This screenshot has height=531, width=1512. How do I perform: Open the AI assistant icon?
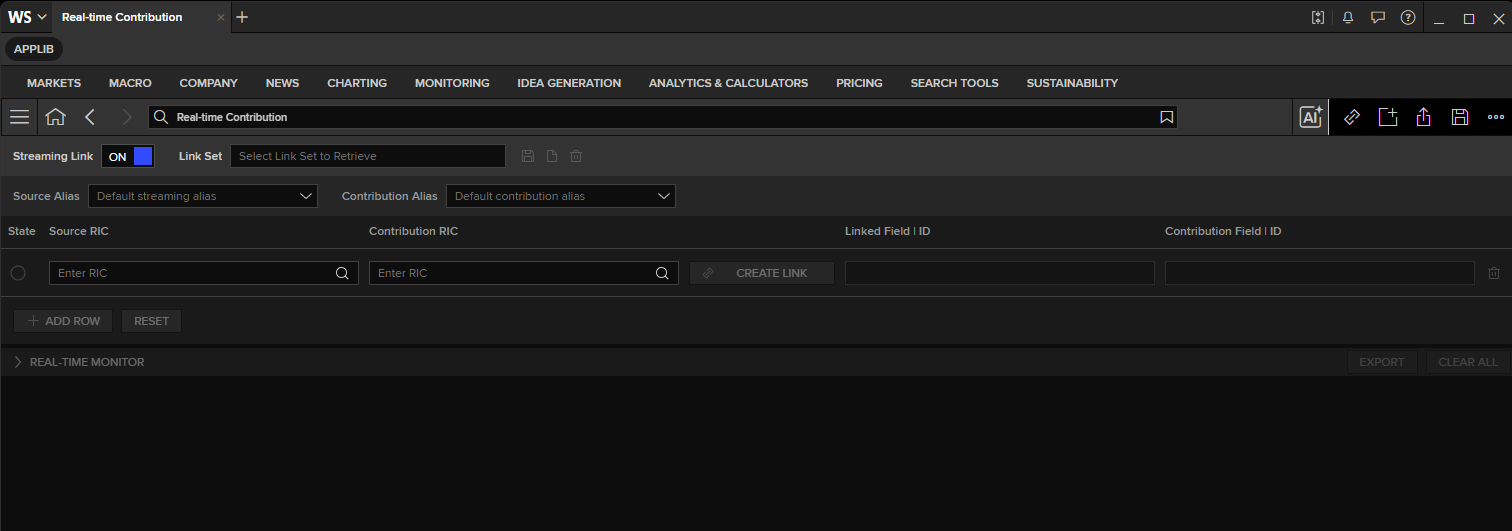(x=1311, y=117)
